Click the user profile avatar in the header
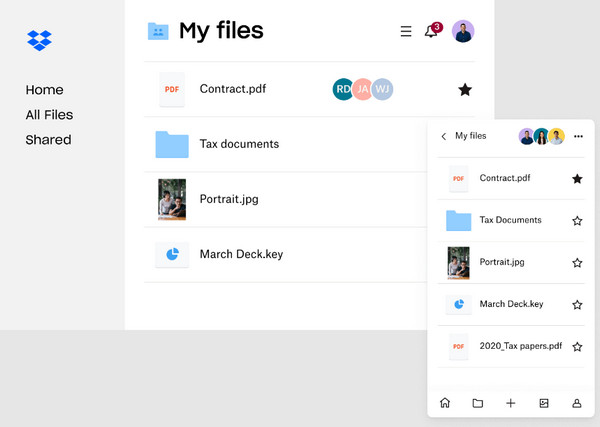Viewport: 600px width, 427px height. pos(463,31)
